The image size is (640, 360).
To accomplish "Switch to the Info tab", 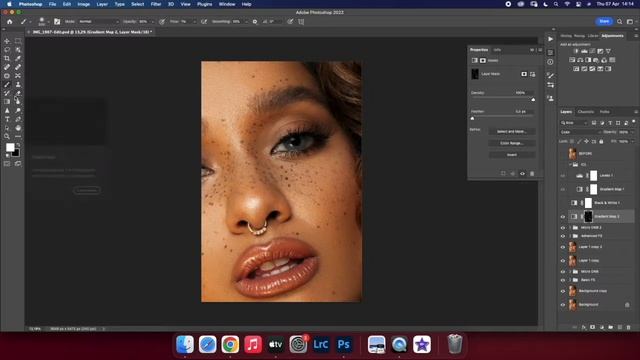I will tap(497, 50).
